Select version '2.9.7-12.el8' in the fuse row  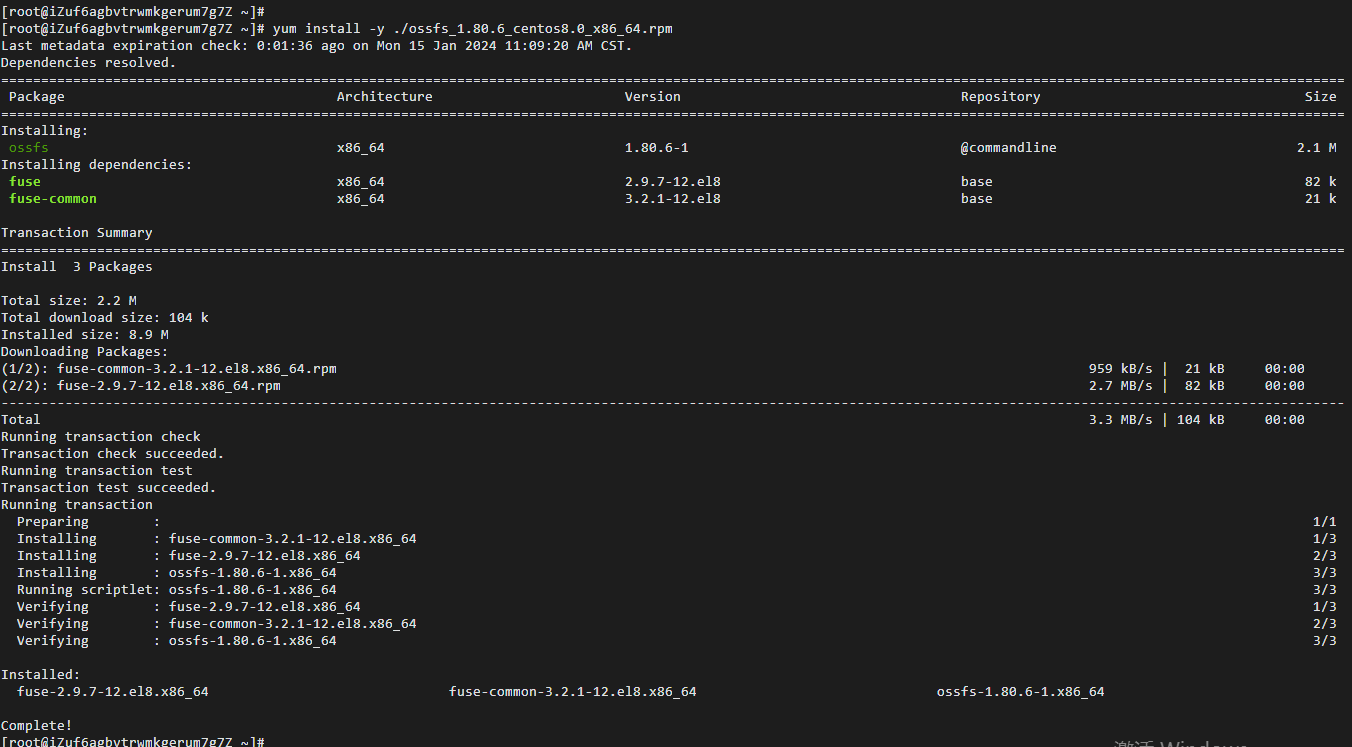[673, 181]
